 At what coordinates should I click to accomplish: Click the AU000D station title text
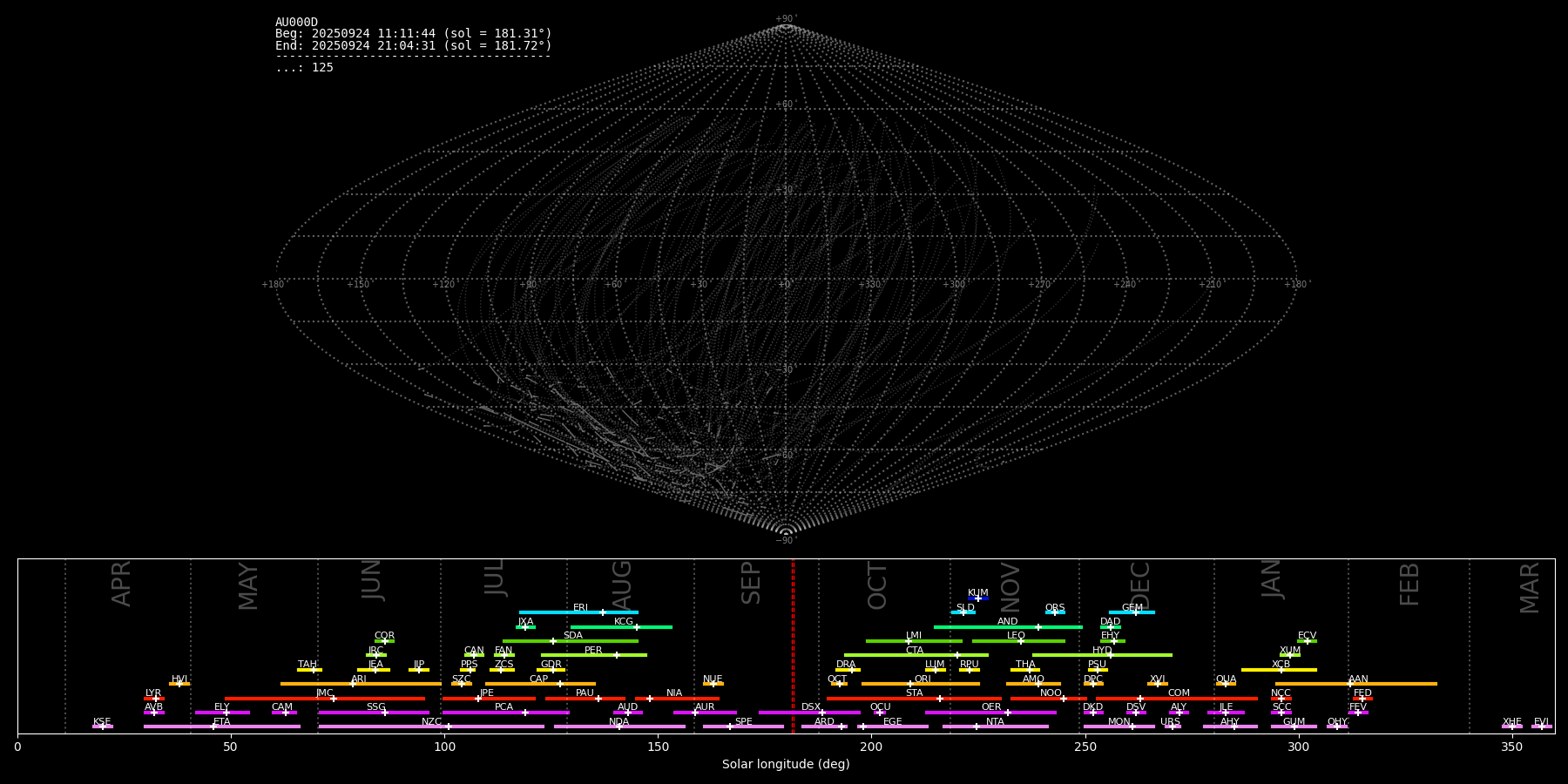point(296,23)
